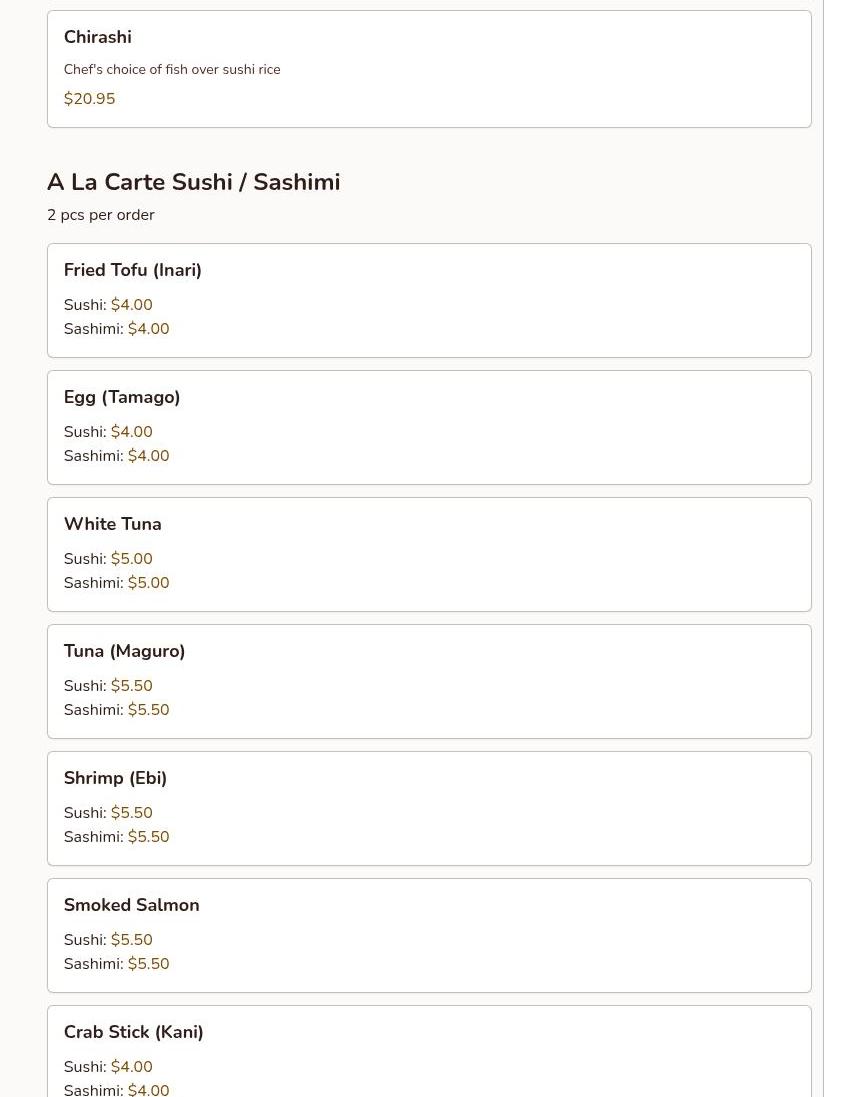Open the Tuna (Maguro) item
844x1097 pixels.
124,651
